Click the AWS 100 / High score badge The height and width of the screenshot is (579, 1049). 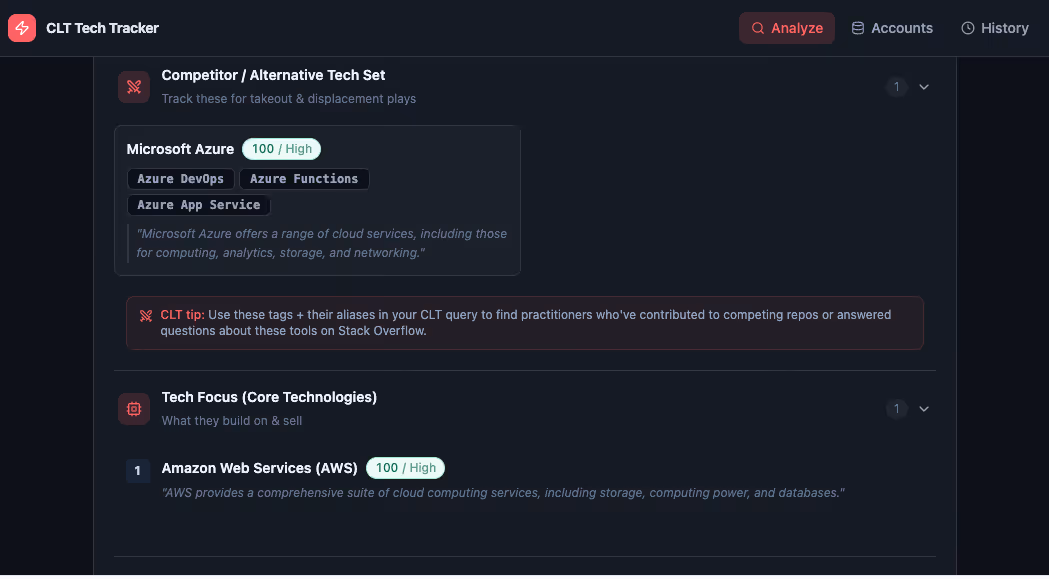[405, 468]
